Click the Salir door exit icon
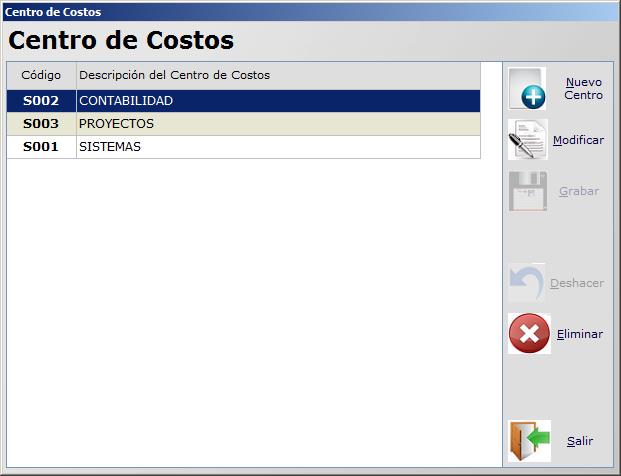The image size is (621, 476). 530,441
